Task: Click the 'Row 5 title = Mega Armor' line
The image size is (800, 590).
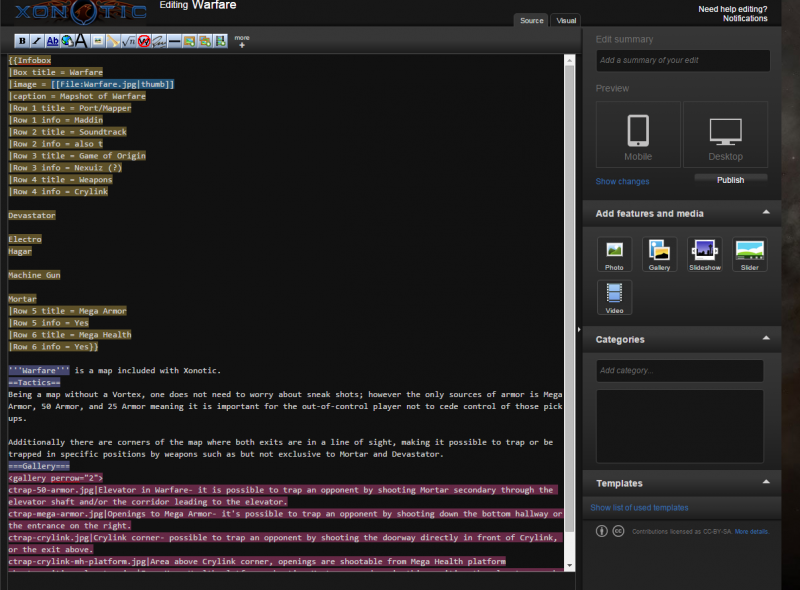Action: [x=67, y=311]
